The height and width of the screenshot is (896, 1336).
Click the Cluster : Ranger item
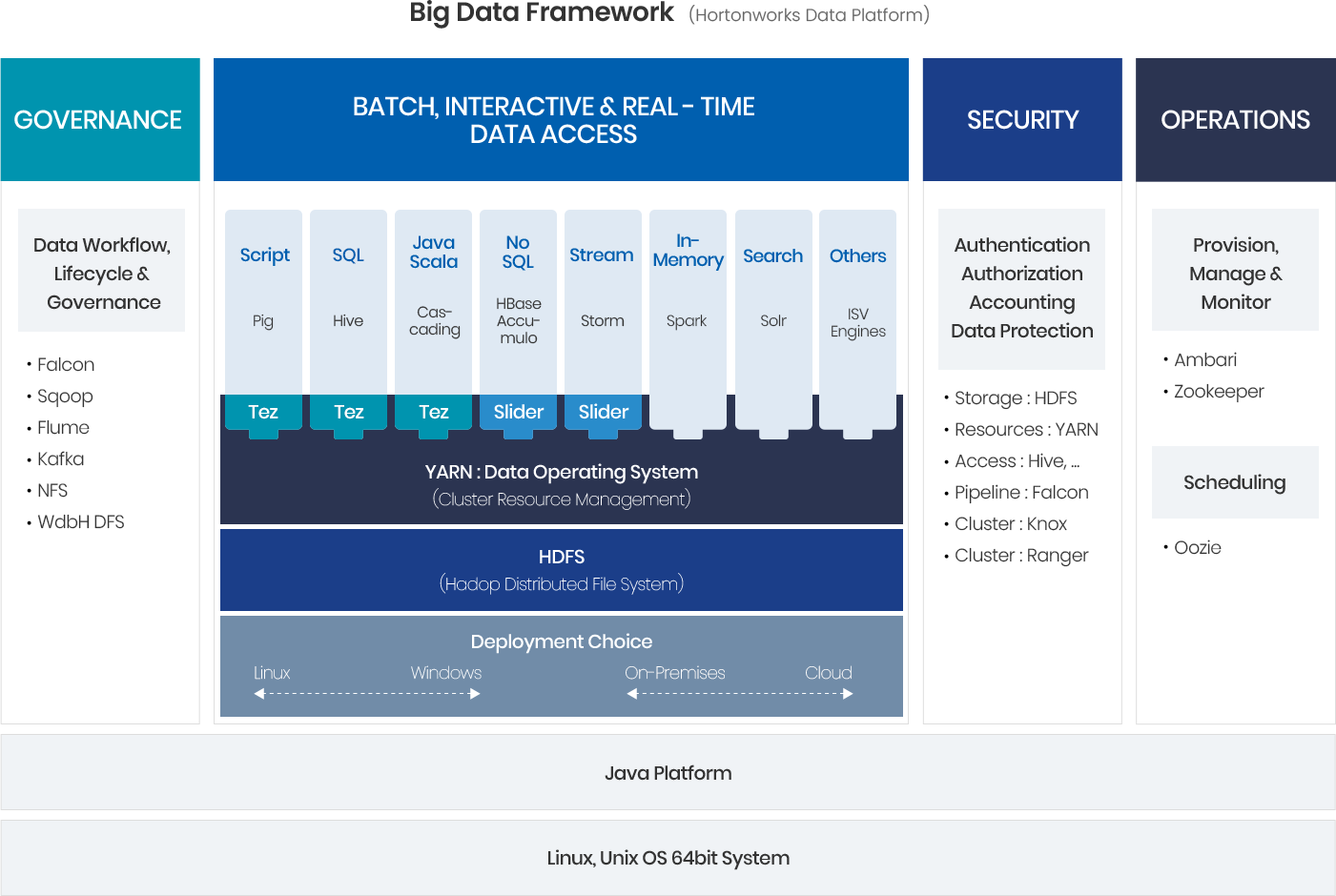[x=1020, y=556]
